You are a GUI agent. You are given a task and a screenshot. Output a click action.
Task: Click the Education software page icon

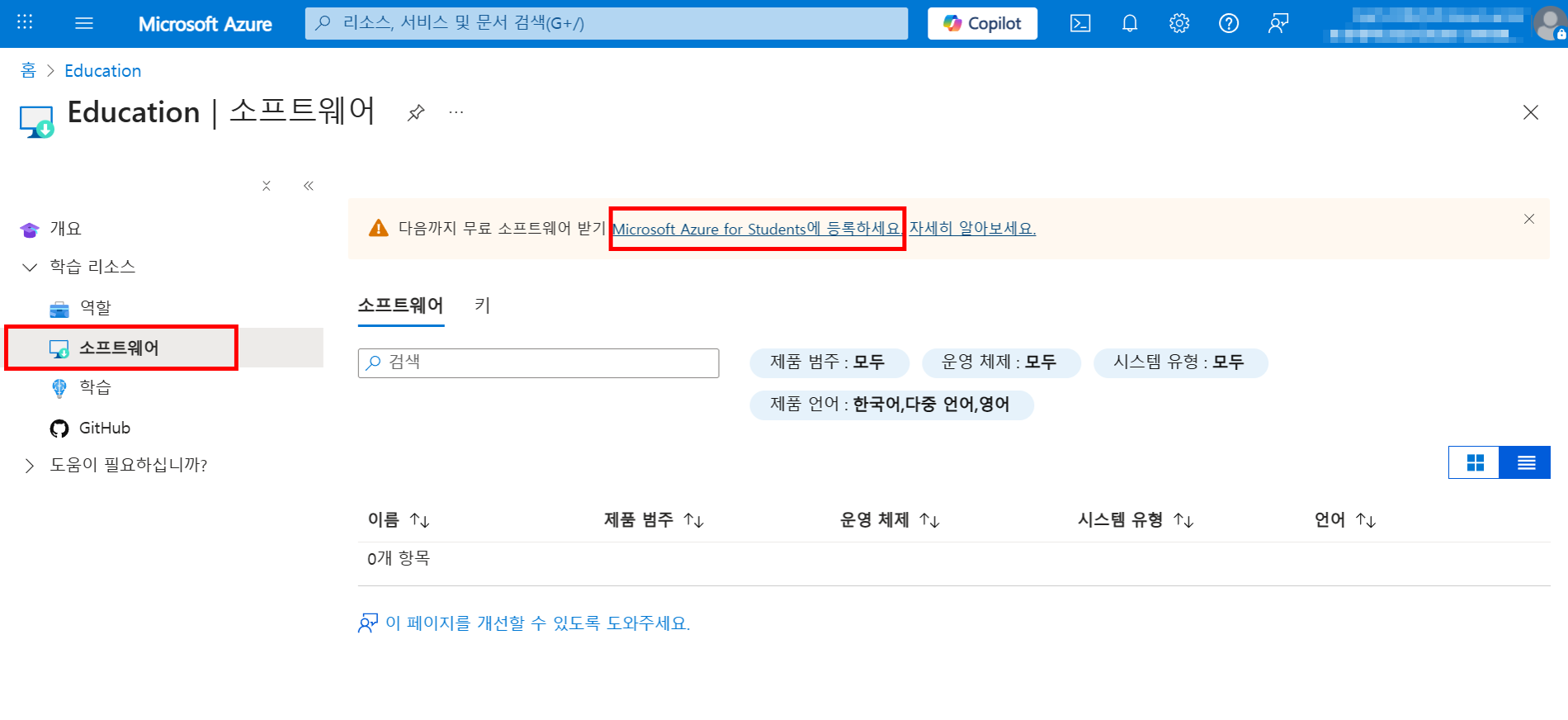pyautogui.click(x=36, y=121)
